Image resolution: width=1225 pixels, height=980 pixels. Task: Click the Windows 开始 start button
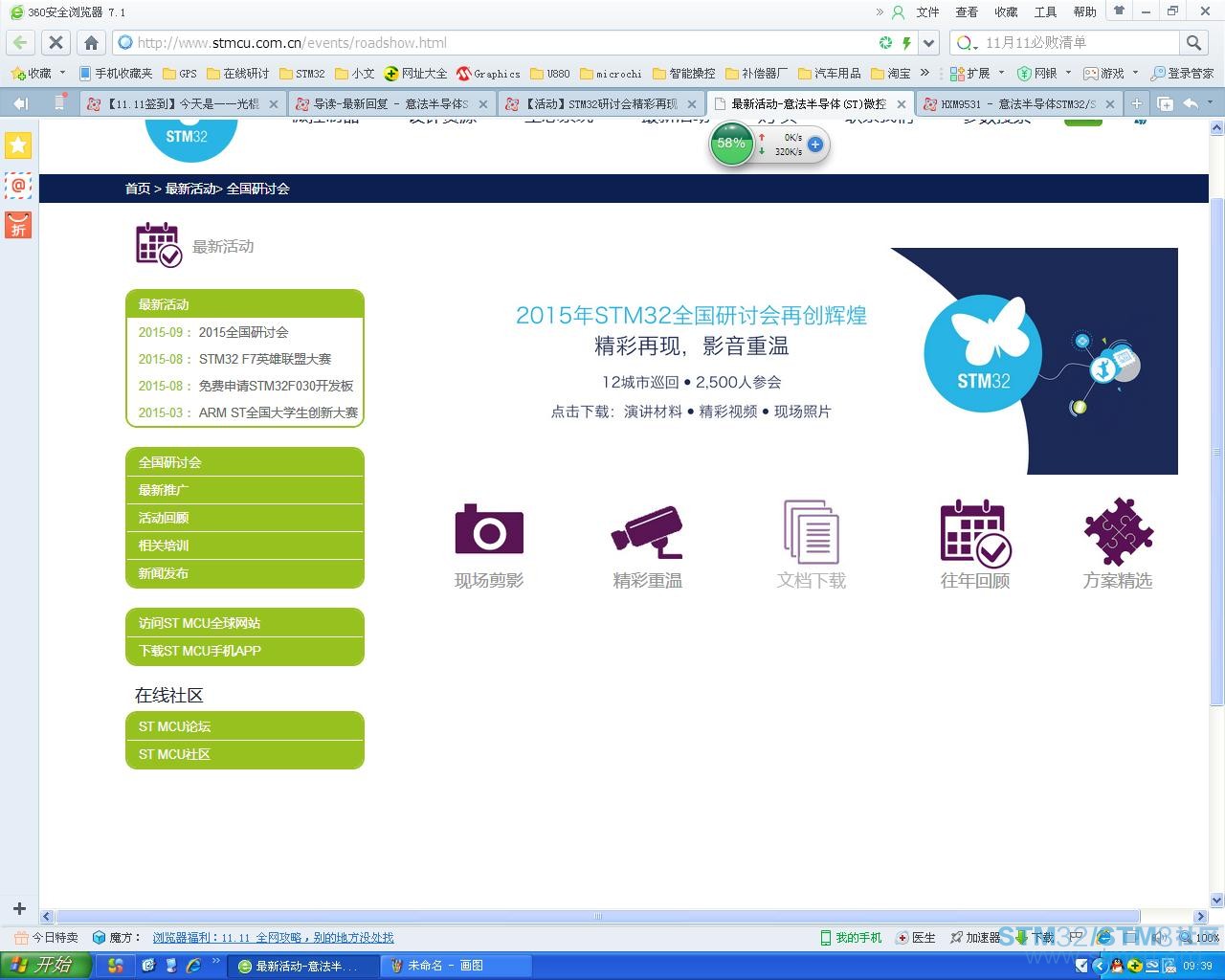pos(46,966)
